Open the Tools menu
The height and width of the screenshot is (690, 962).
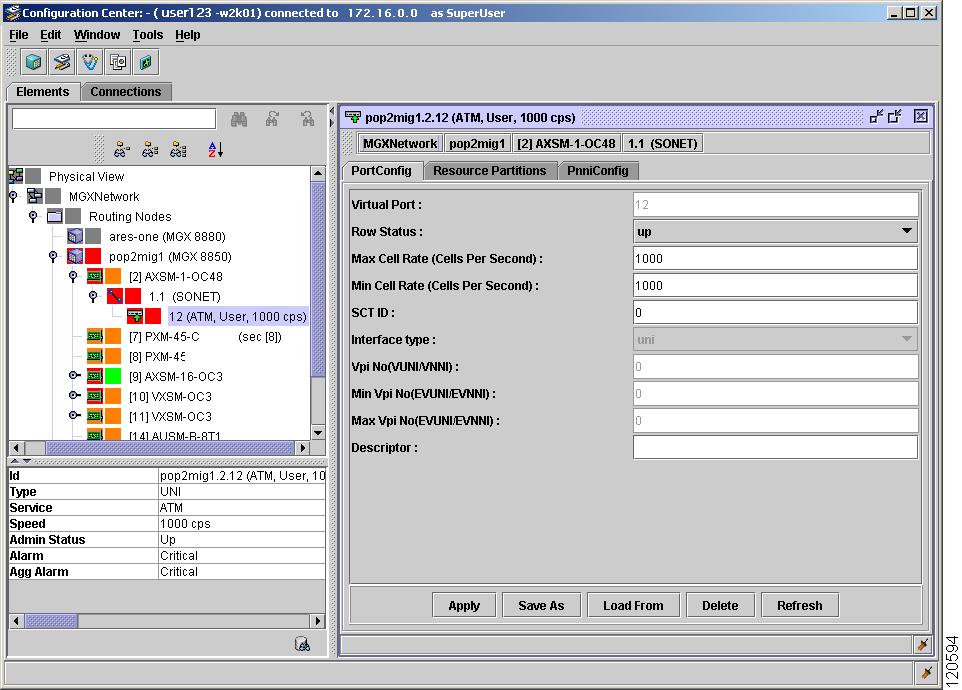[148, 35]
